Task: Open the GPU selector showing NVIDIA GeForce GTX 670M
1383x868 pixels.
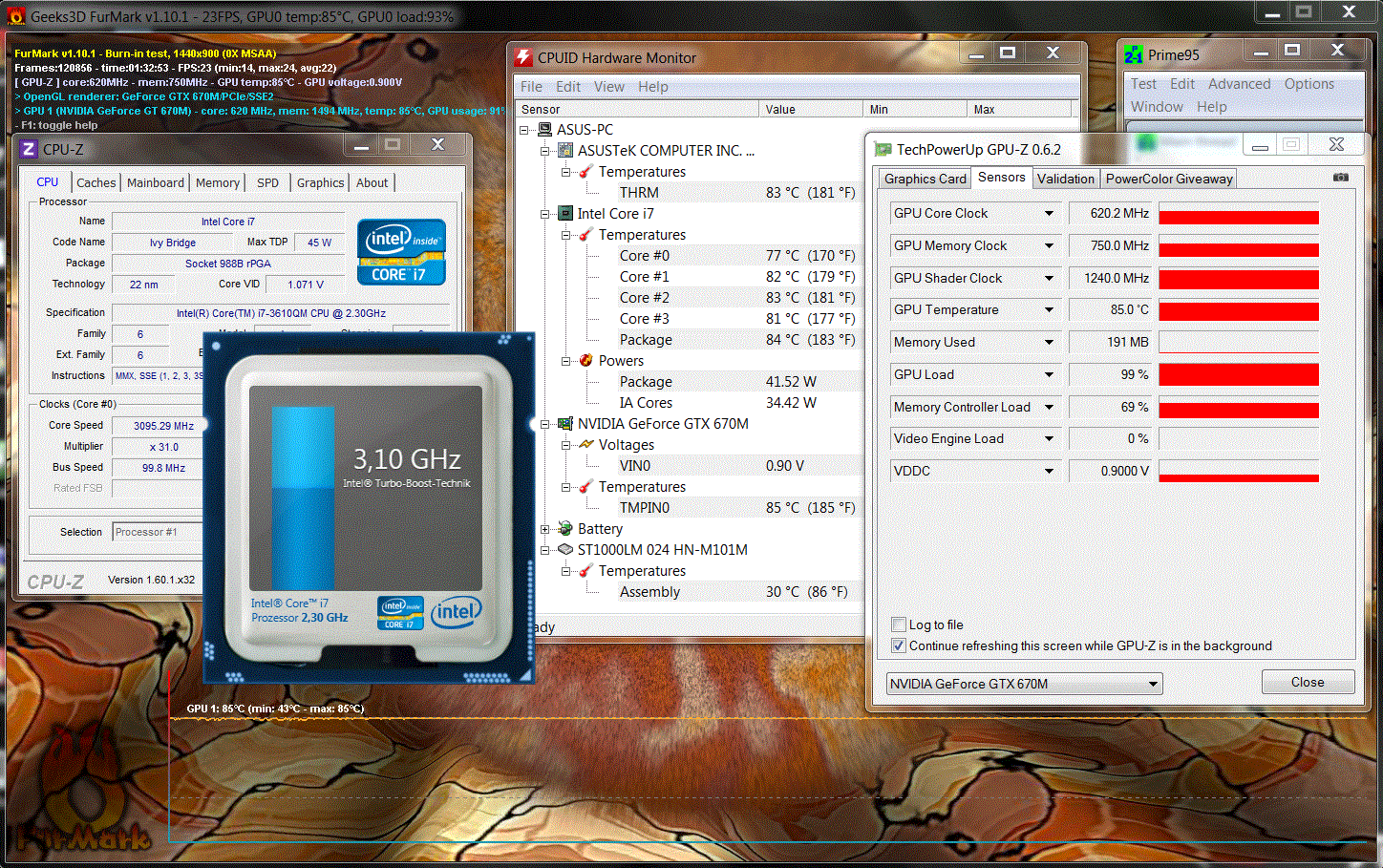Action: point(1024,684)
